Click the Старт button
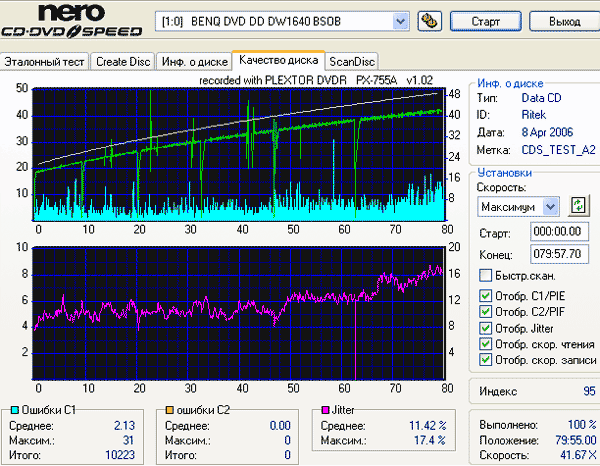 click(x=486, y=21)
